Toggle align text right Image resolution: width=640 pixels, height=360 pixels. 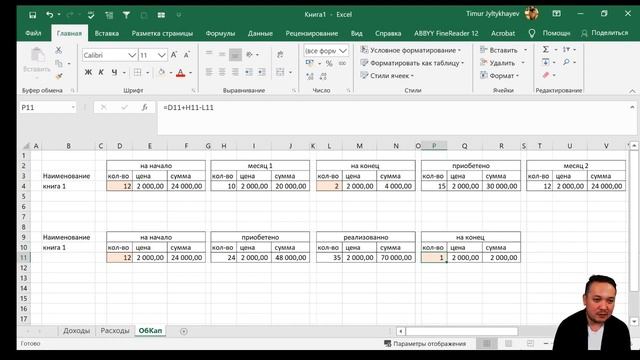tap(235, 72)
